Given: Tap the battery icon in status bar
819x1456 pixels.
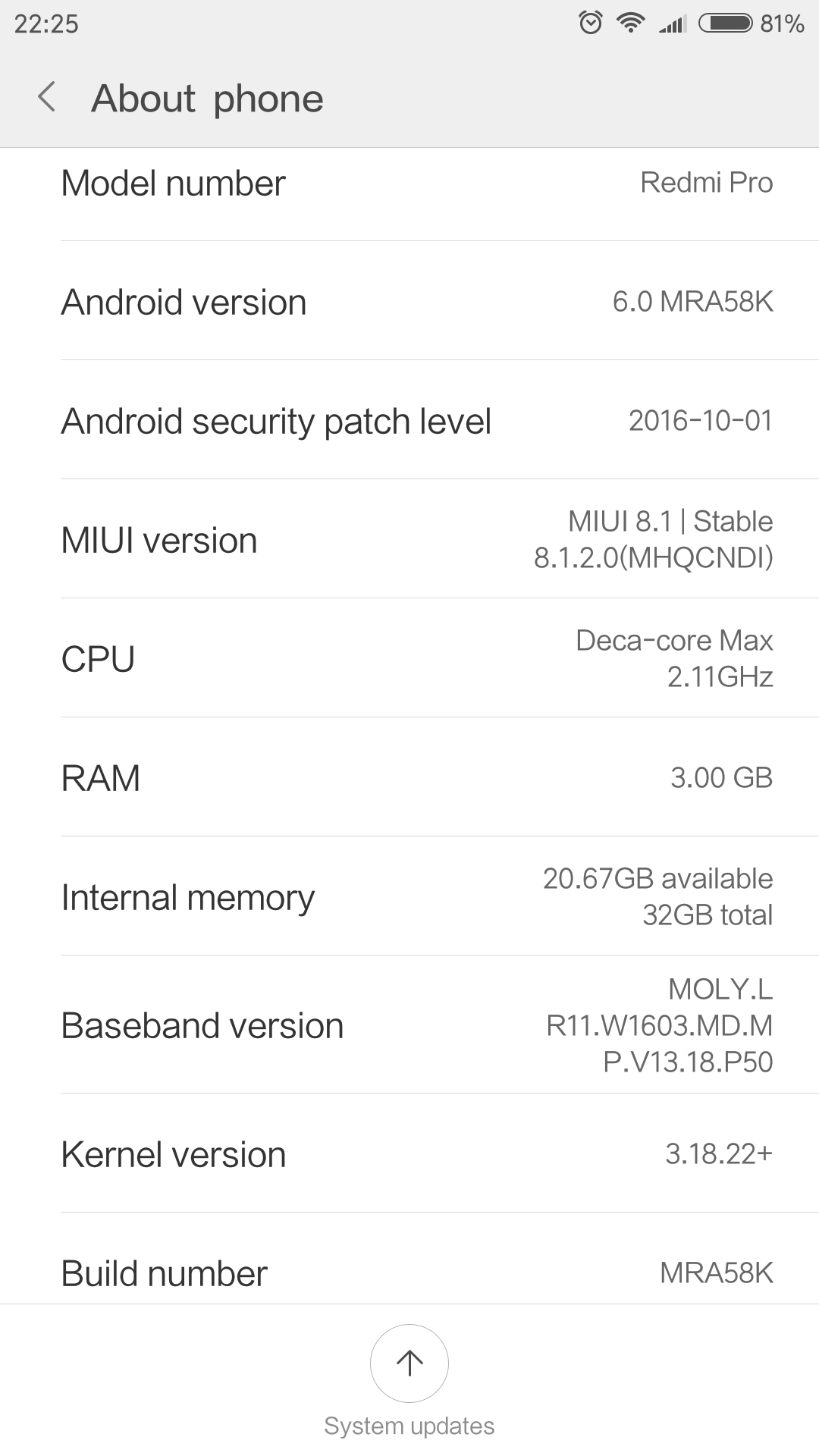Looking at the screenshot, I should (x=725, y=23).
